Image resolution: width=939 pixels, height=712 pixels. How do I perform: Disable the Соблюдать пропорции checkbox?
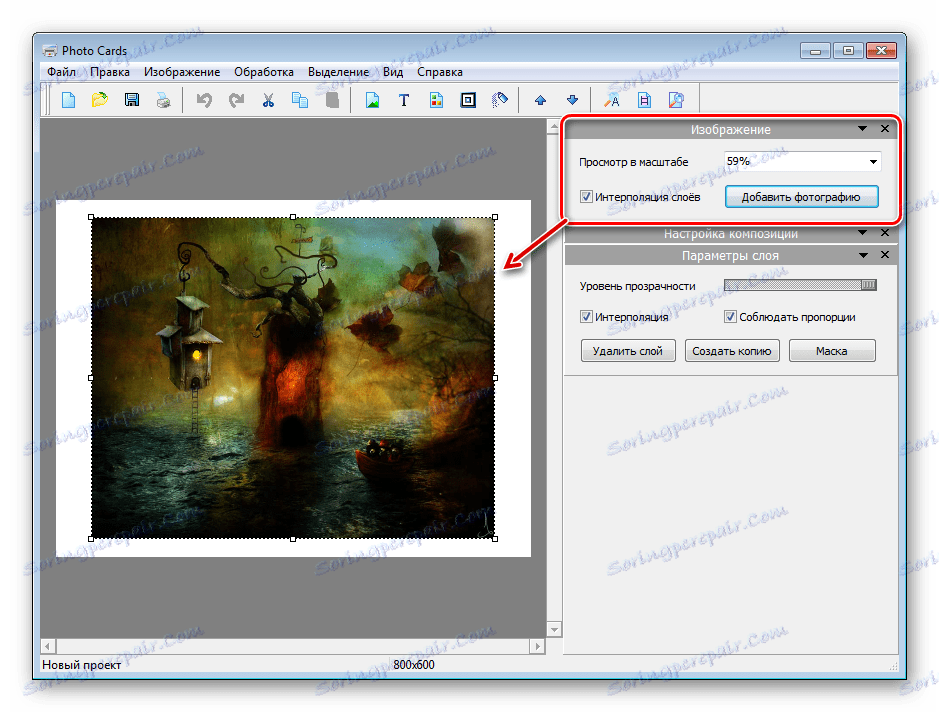click(731, 317)
